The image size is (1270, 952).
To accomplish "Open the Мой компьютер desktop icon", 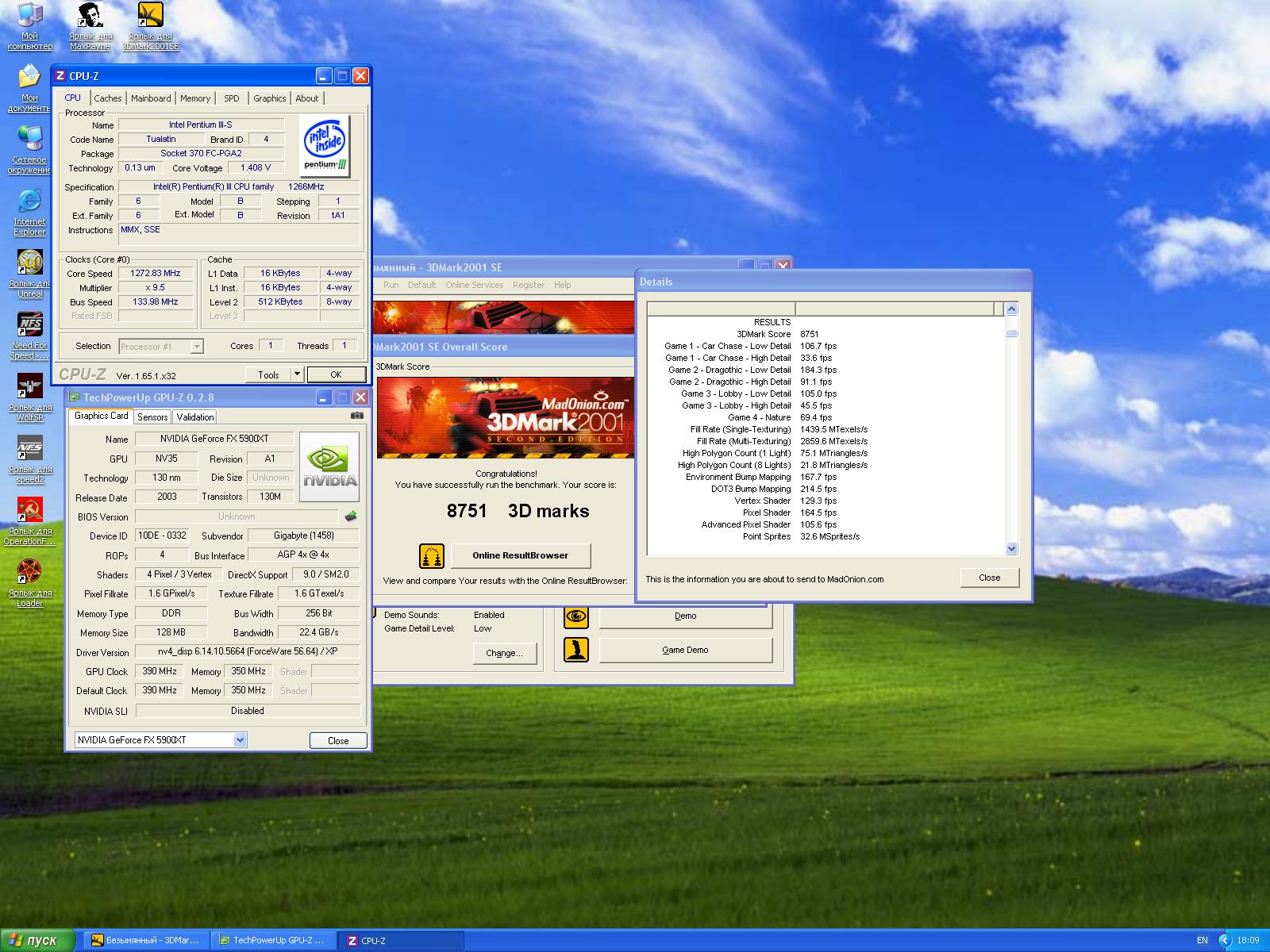I will click(x=29, y=26).
